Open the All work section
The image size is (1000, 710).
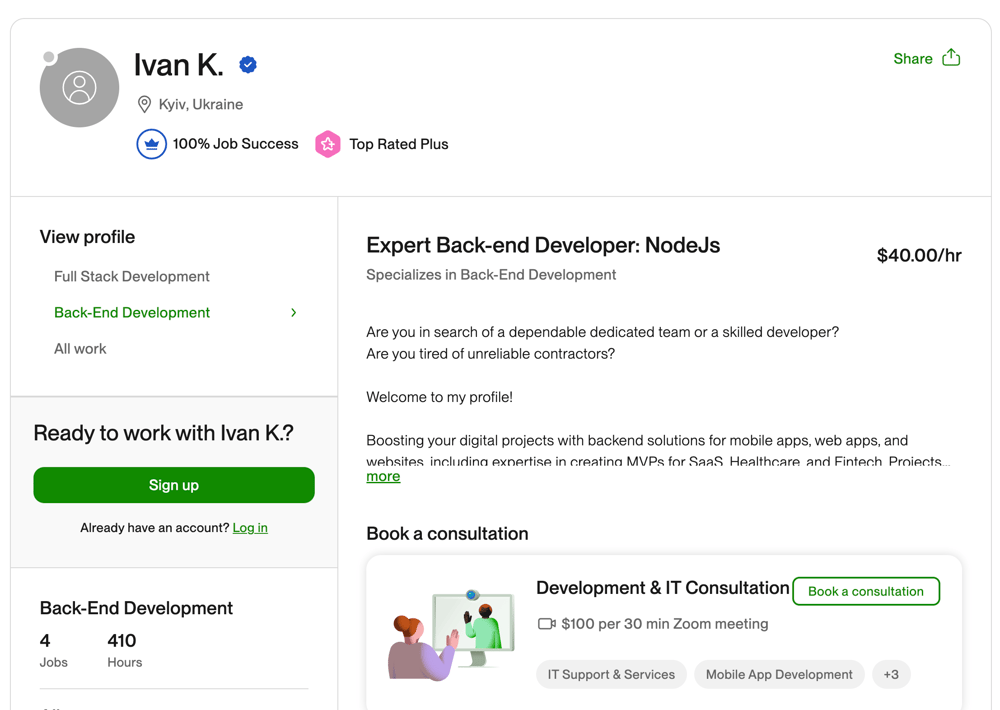tap(80, 348)
